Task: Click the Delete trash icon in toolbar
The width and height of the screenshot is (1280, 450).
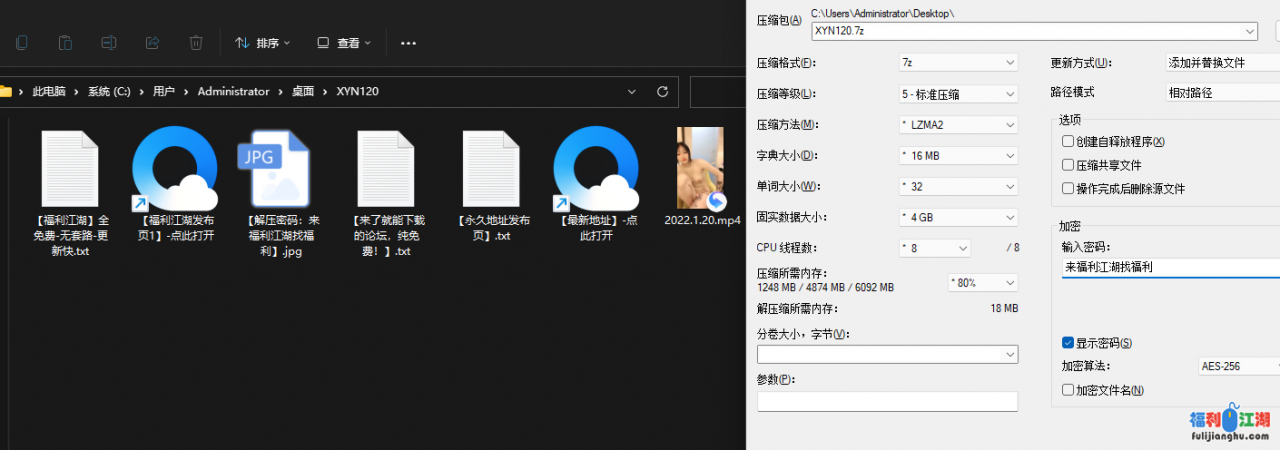Action: pos(196,43)
